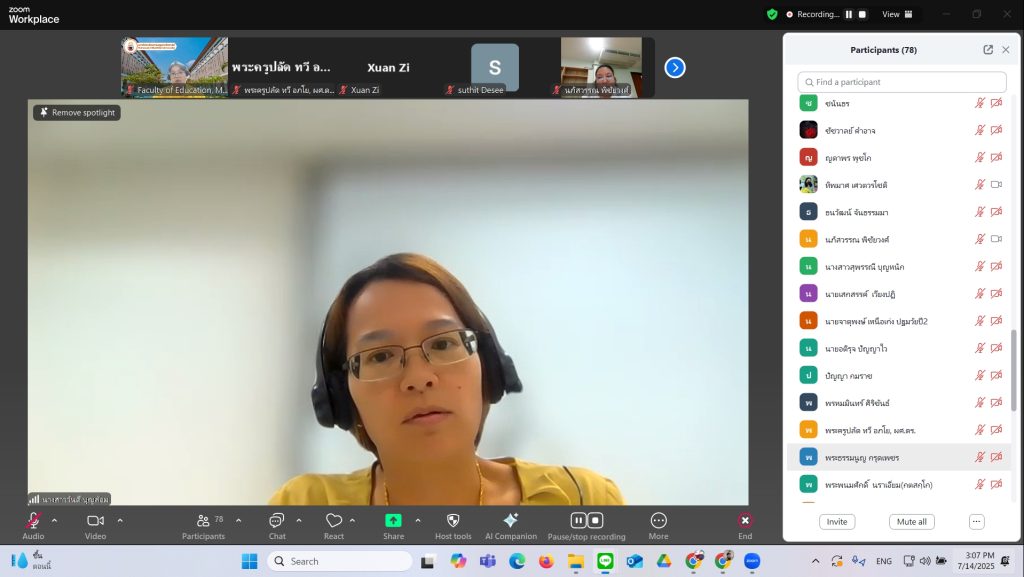Image resolution: width=1024 pixels, height=577 pixels.
Task: Click the Find a participant search box
Action: tap(902, 82)
